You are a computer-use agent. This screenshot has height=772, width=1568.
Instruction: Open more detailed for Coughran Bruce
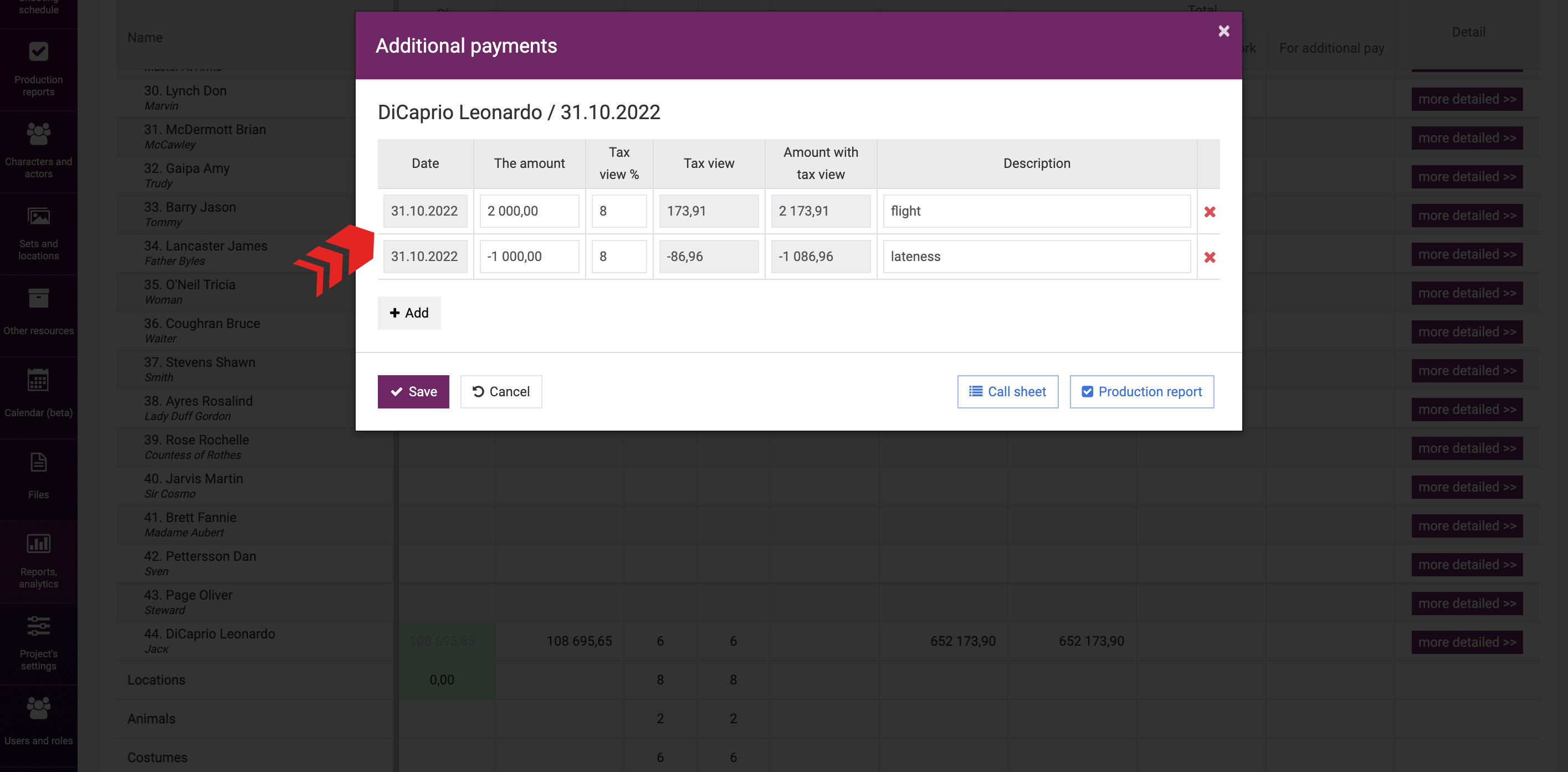tap(1467, 333)
